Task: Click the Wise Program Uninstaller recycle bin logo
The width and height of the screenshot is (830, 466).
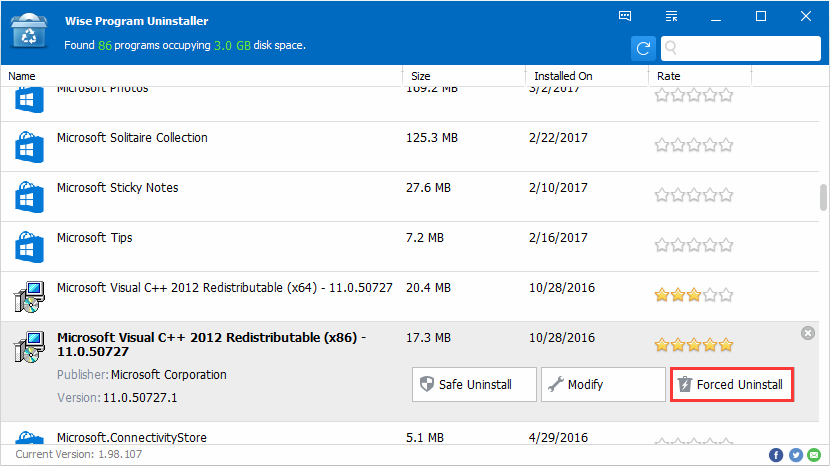Action: tap(29, 32)
